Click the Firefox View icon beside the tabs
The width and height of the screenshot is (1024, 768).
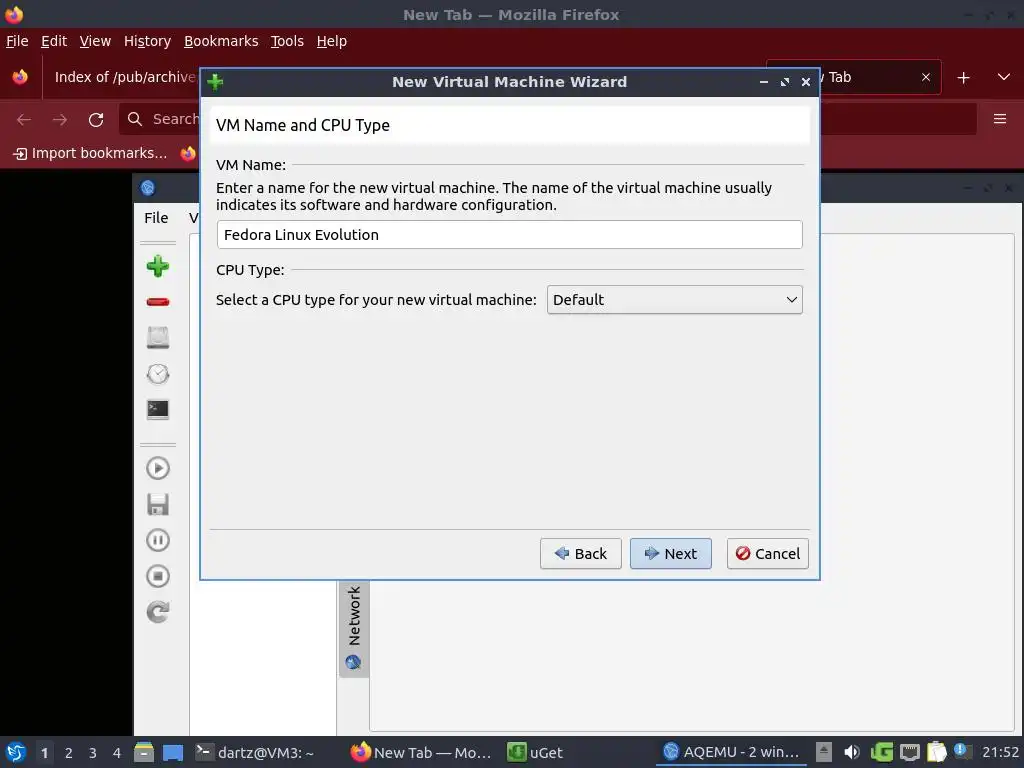pos(20,77)
